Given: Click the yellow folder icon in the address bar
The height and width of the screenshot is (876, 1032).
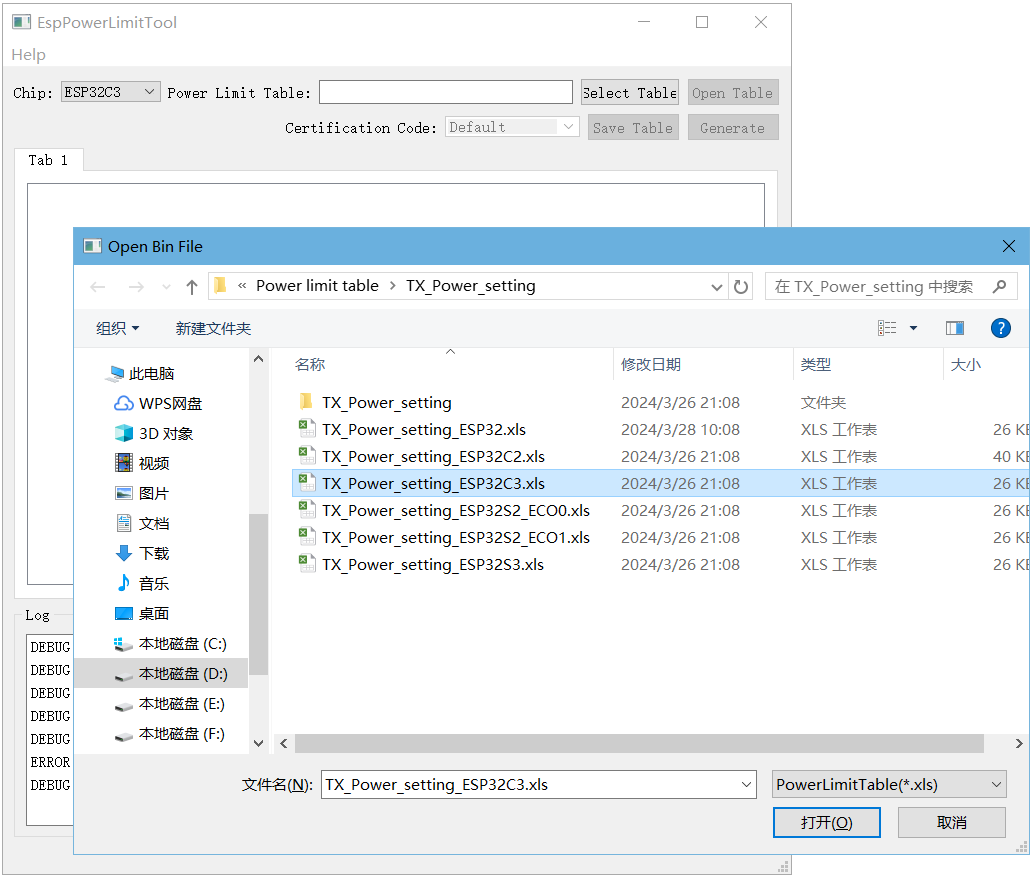Looking at the screenshot, I should (x=220, y=286).
